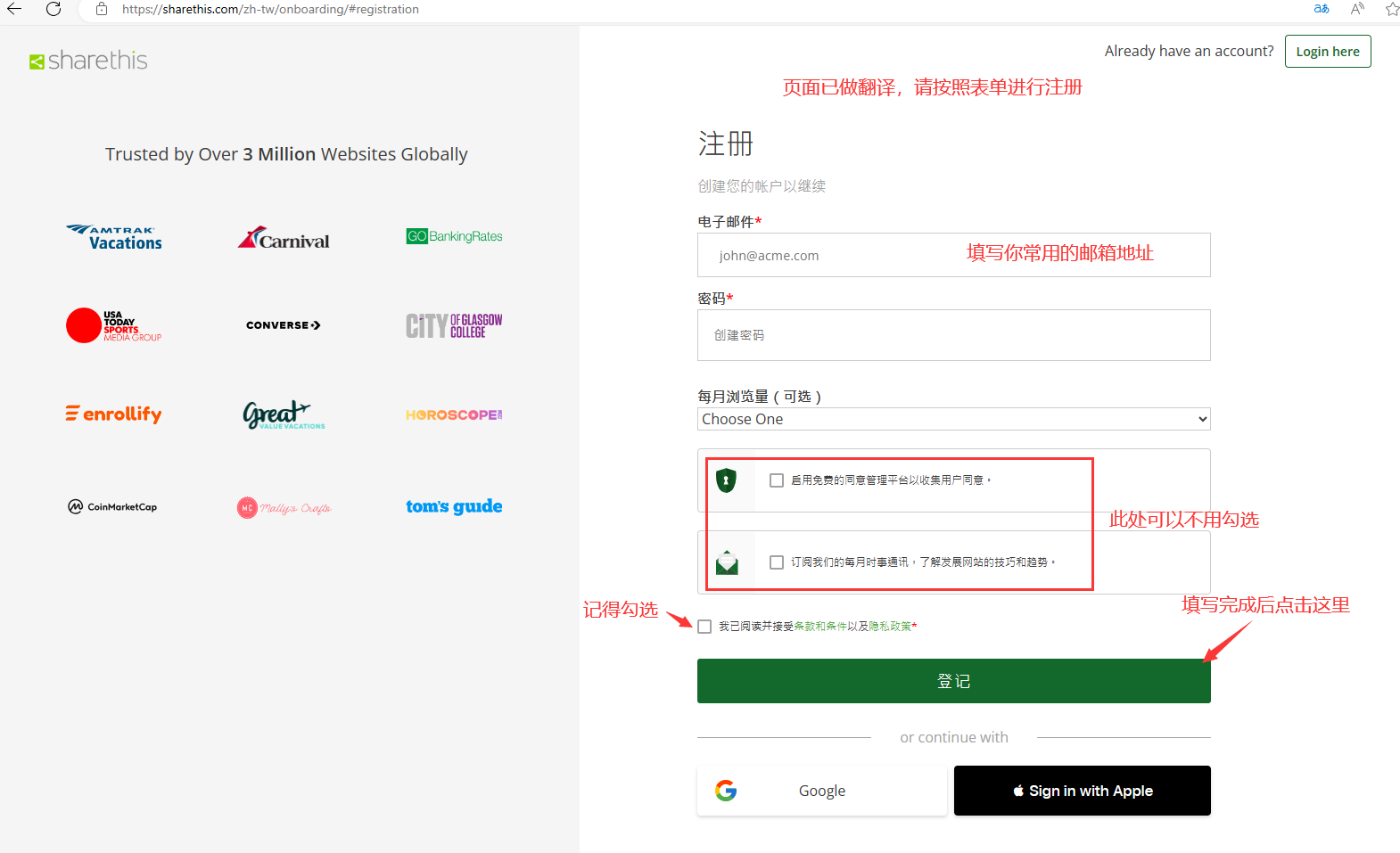1400x853 pixels.
Task: Click the ShareThis logo
Action: pos(88,61)
